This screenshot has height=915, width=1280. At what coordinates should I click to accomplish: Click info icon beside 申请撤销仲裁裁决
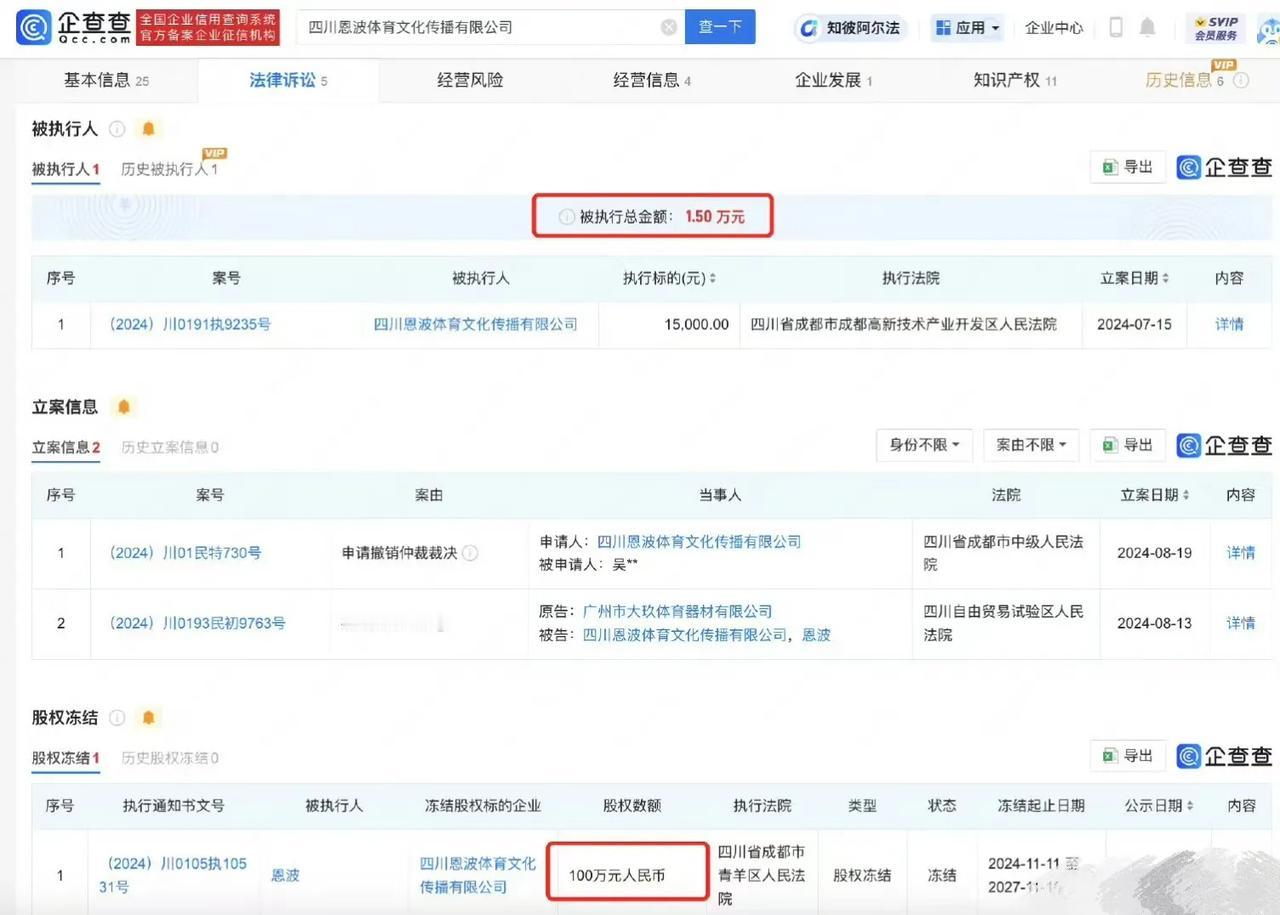tap(470, 553)
